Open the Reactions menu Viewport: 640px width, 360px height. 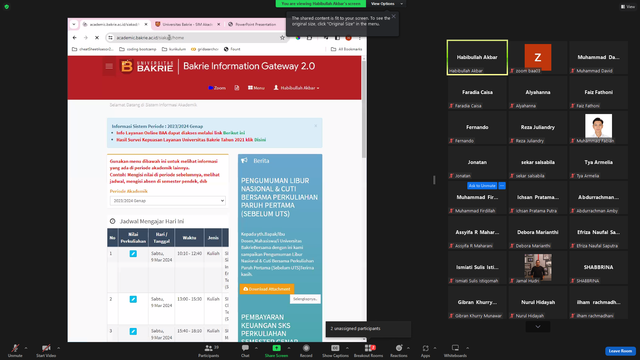click(399, 350)
